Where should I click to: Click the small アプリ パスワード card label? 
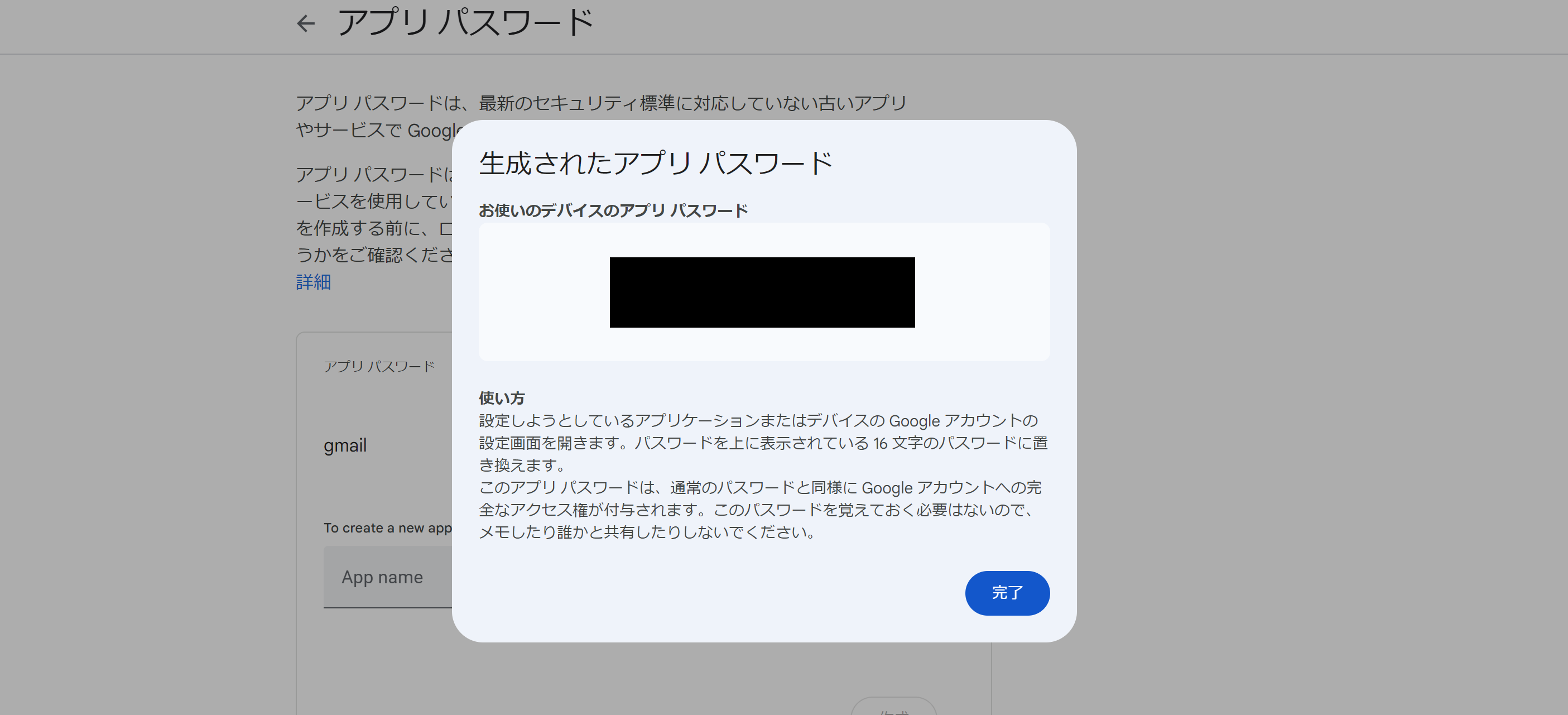[x=379, y=366]
